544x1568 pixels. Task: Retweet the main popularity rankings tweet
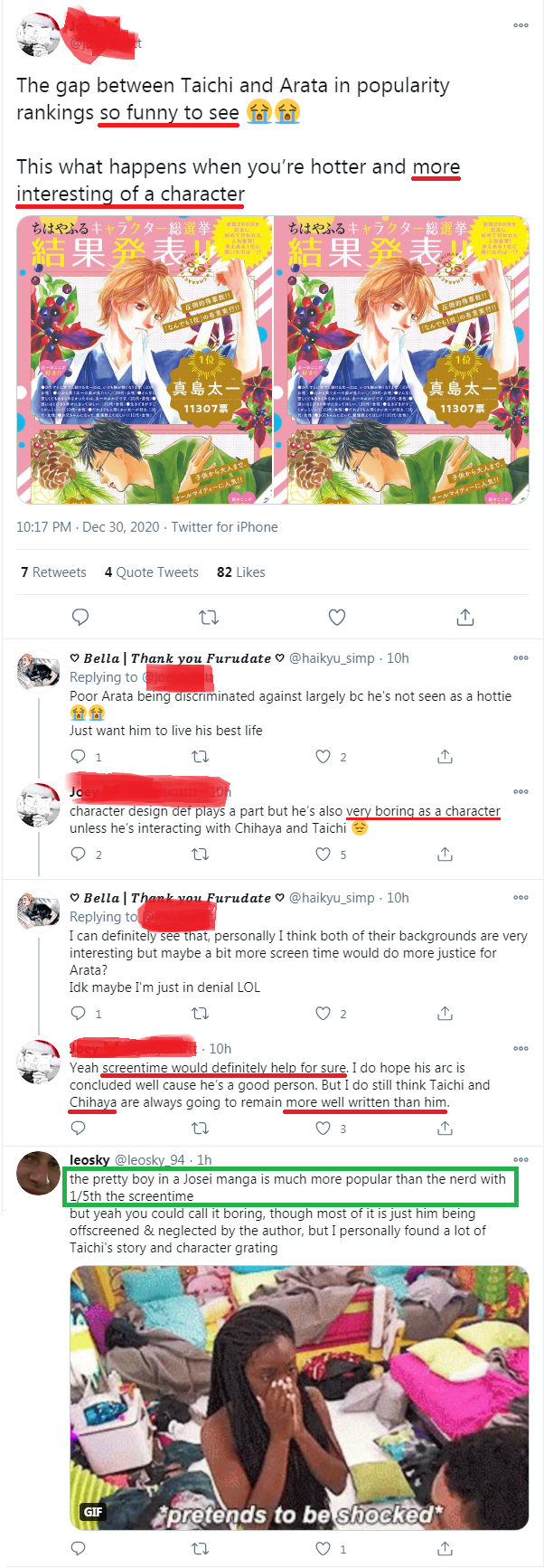[209, 618]
